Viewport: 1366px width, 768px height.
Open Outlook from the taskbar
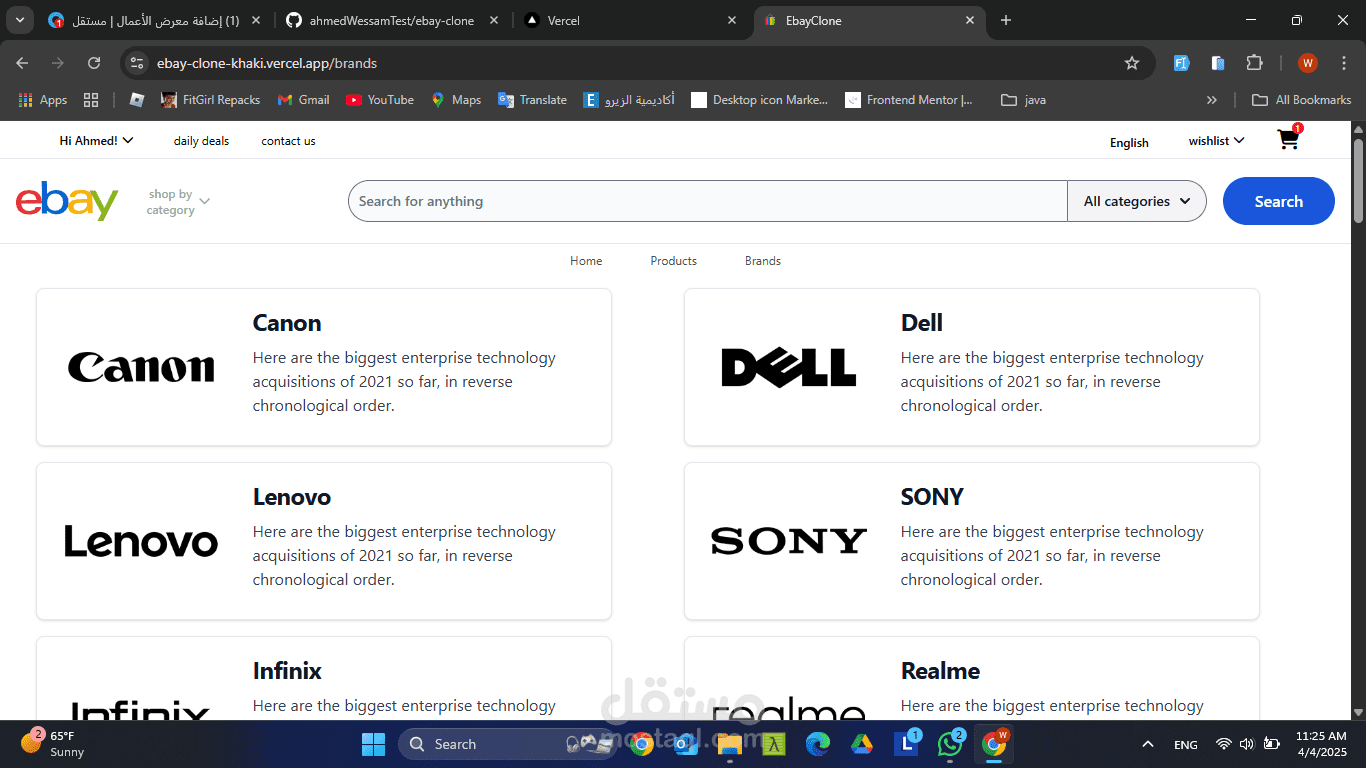point(686,744)
